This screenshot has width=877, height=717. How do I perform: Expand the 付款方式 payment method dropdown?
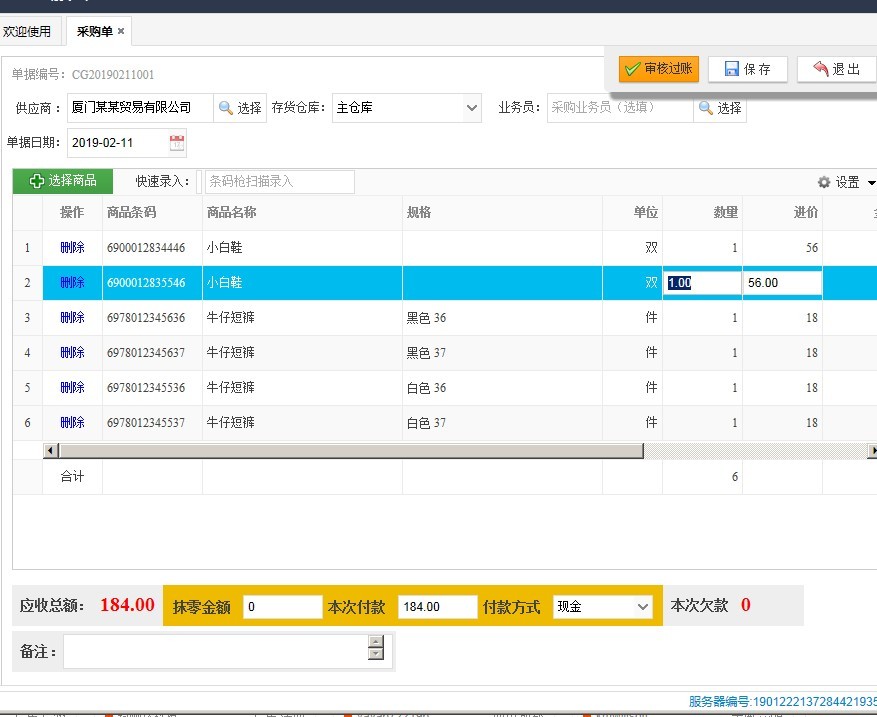pyautogui.click(x=643, y=607)
